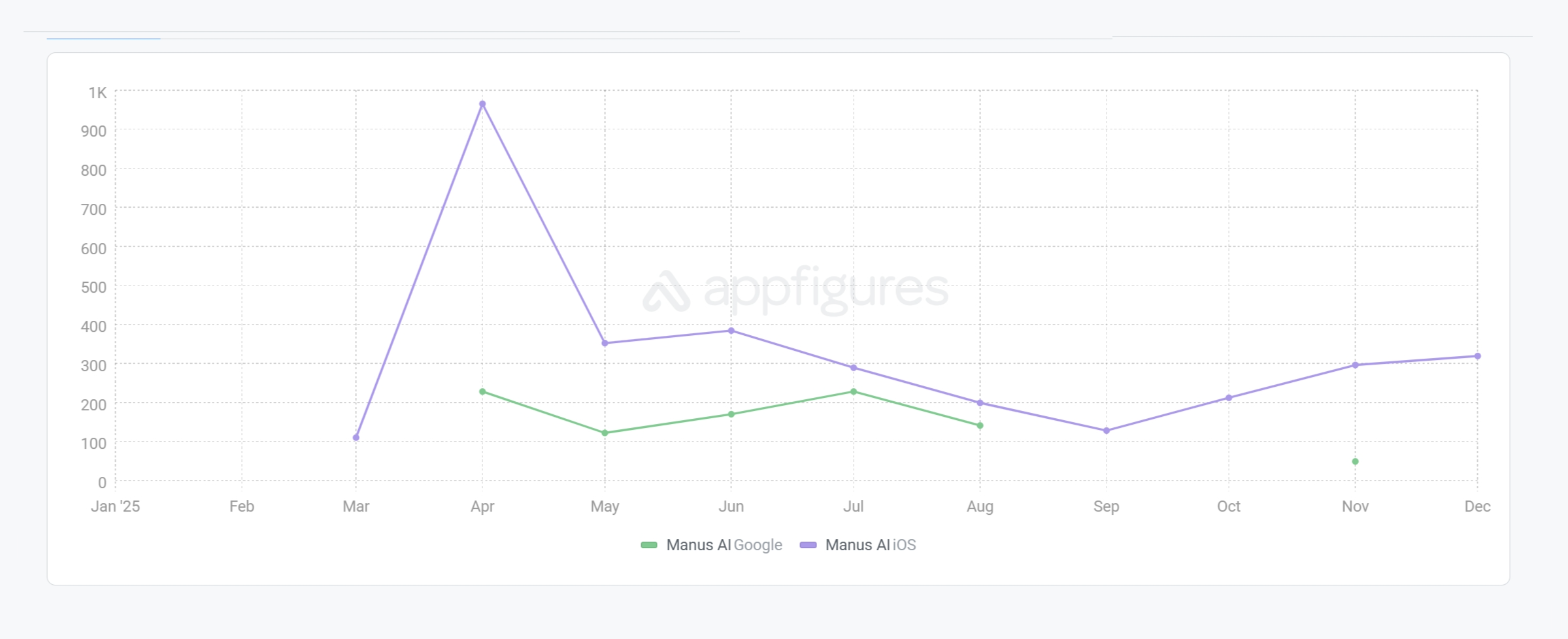Select the Google May data point

pyautogui.click(x=605, y=433)
